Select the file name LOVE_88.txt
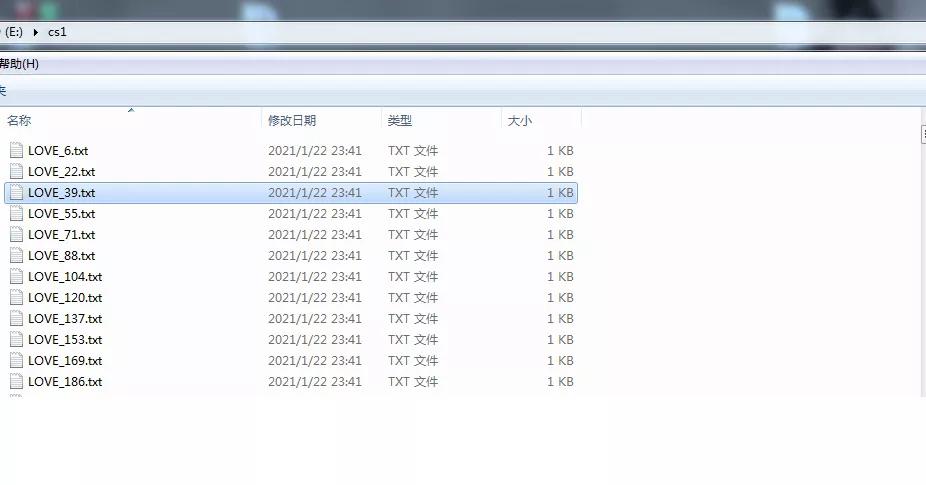 click(61, 255)
